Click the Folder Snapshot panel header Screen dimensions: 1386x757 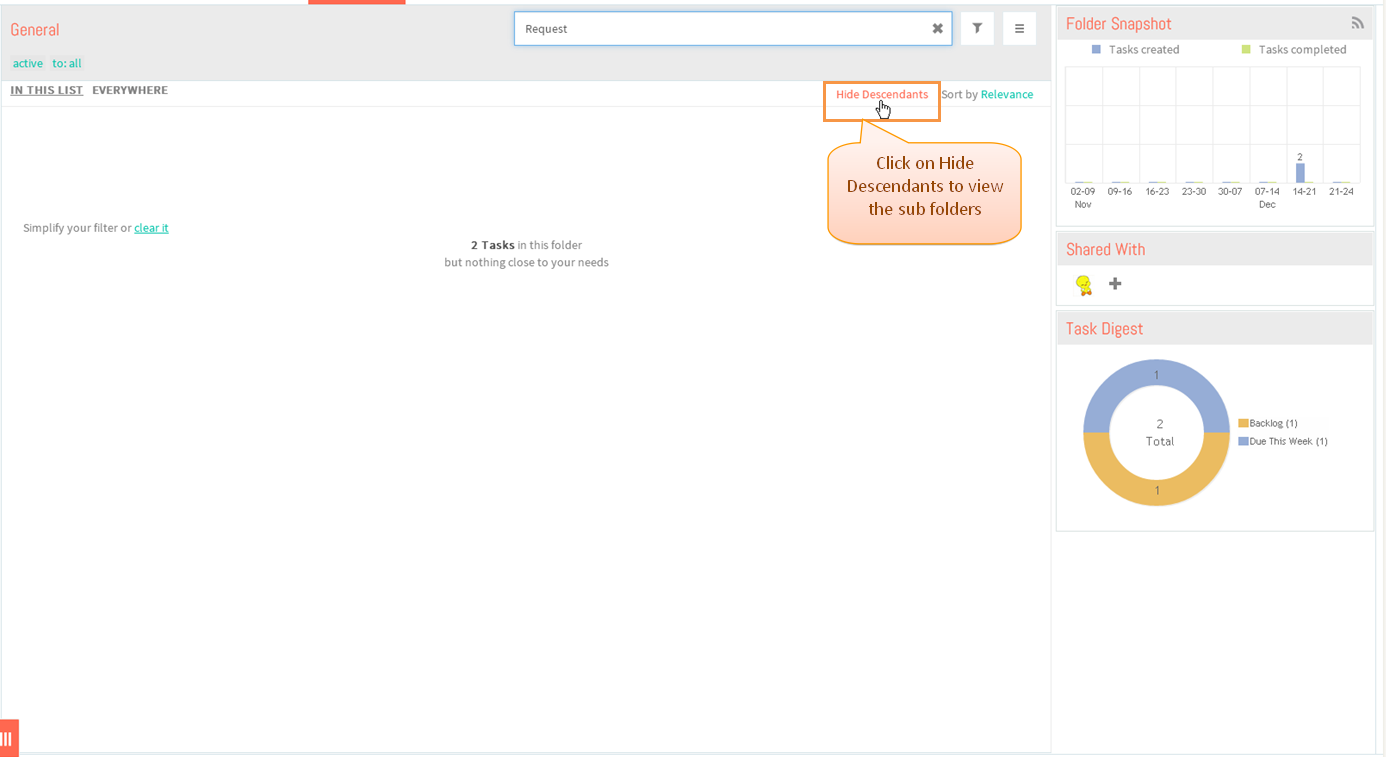[x=1215, y=24]
